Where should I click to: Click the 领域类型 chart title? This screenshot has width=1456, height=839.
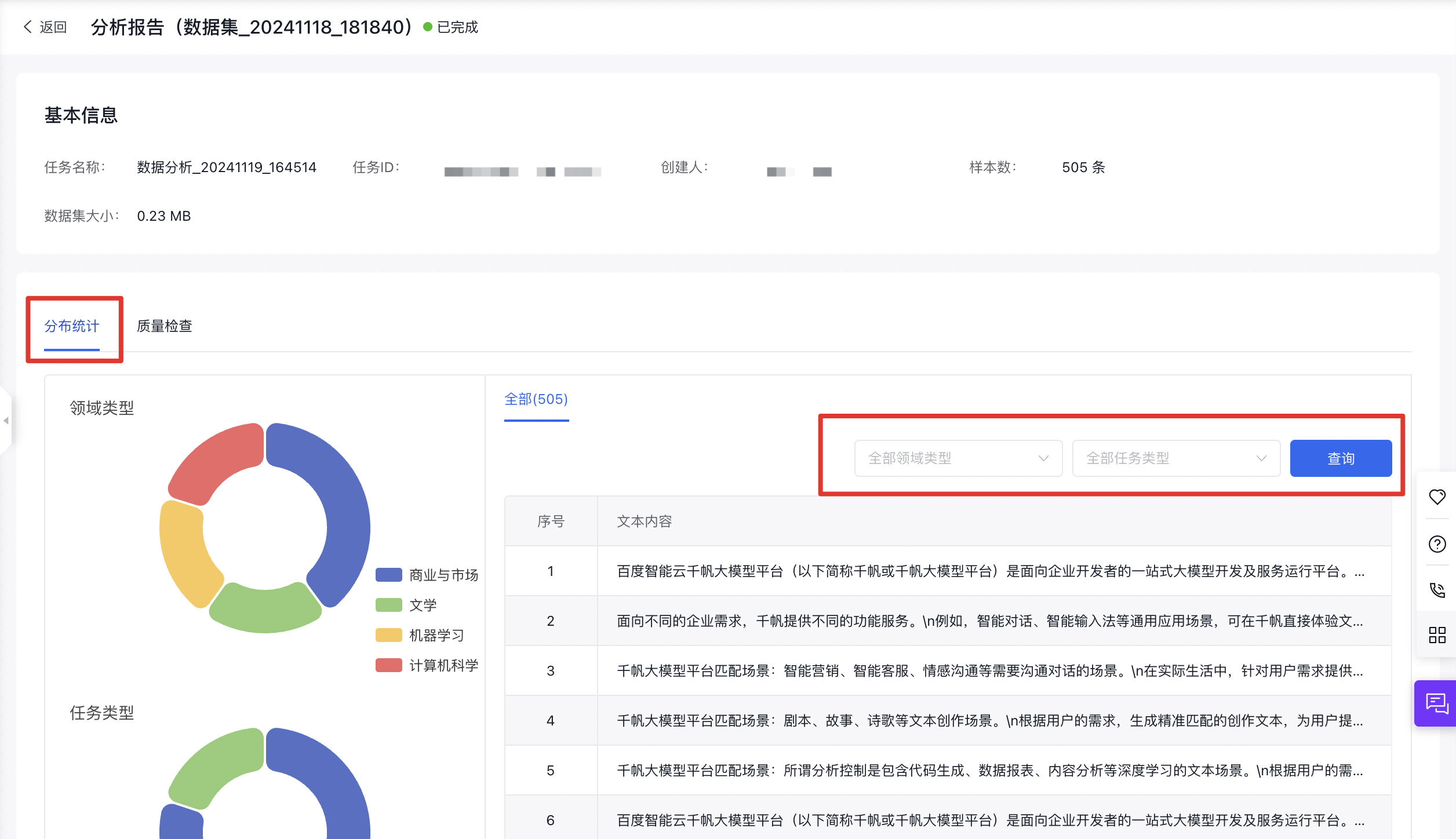tap(102, 408)
